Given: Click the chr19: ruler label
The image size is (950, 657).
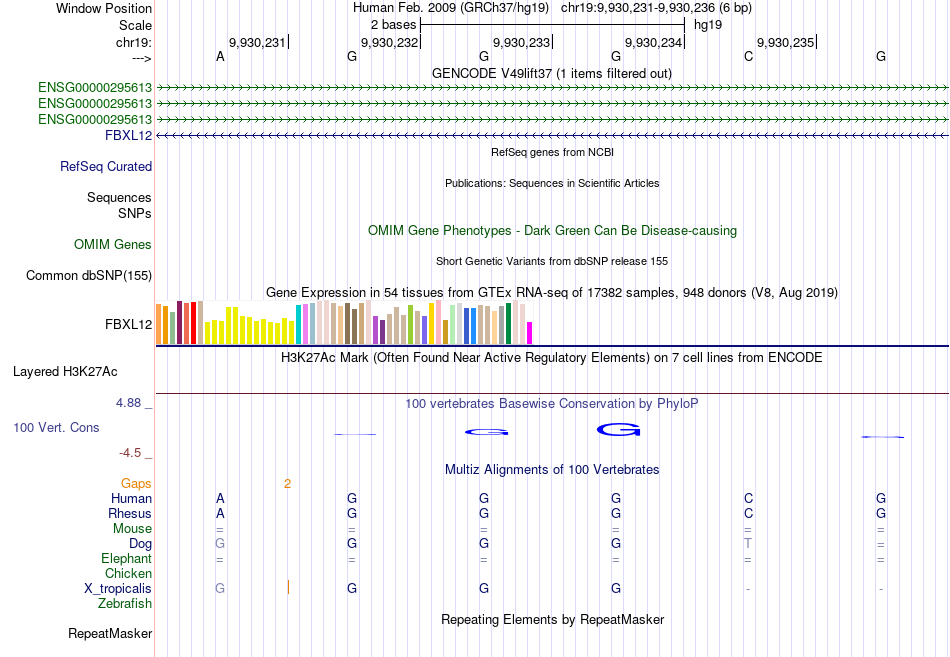Looking at the screenshot, I should 133,42.
